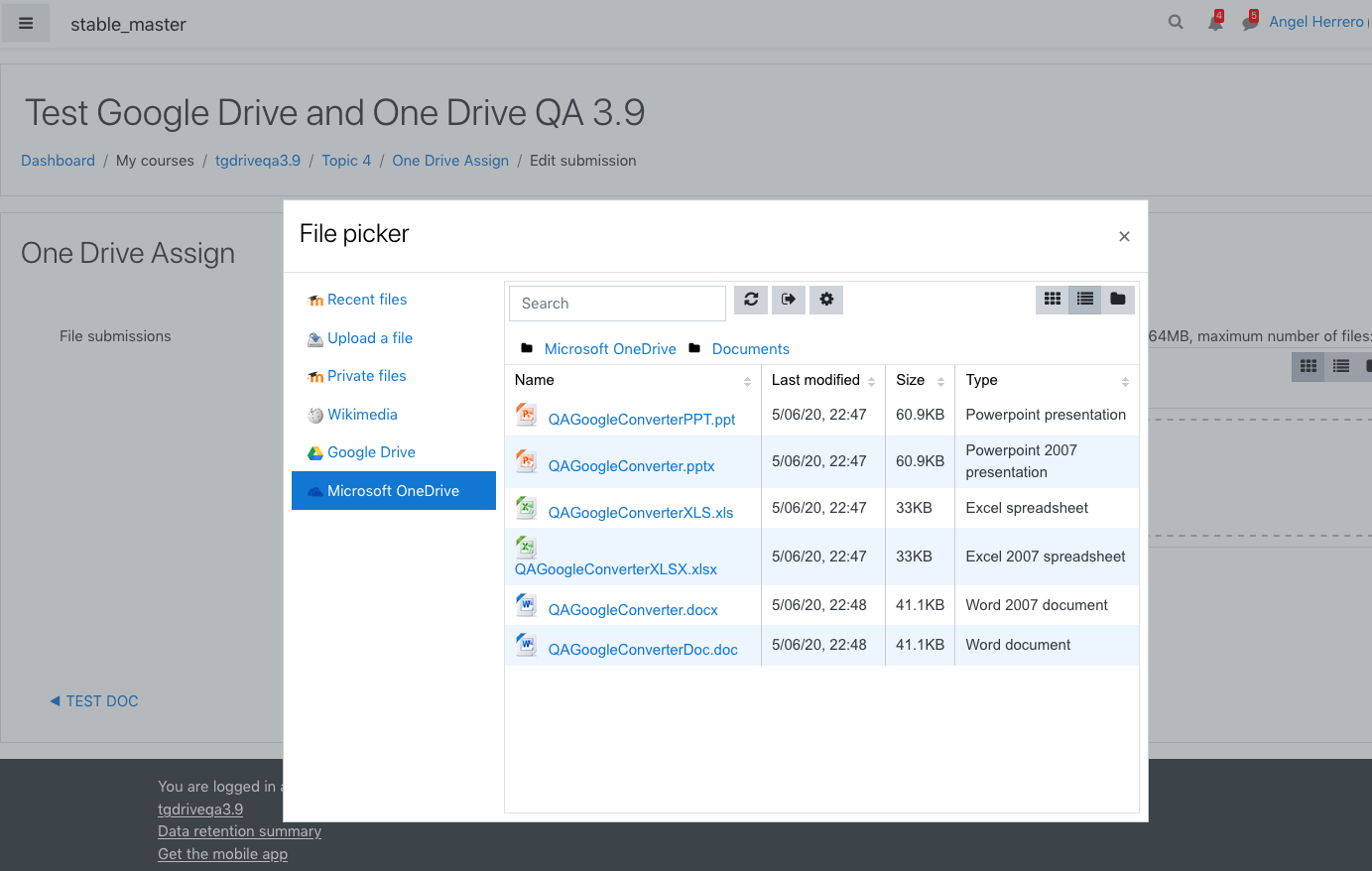
Task: Click the stable_master site name
Action: click(128, 25)
